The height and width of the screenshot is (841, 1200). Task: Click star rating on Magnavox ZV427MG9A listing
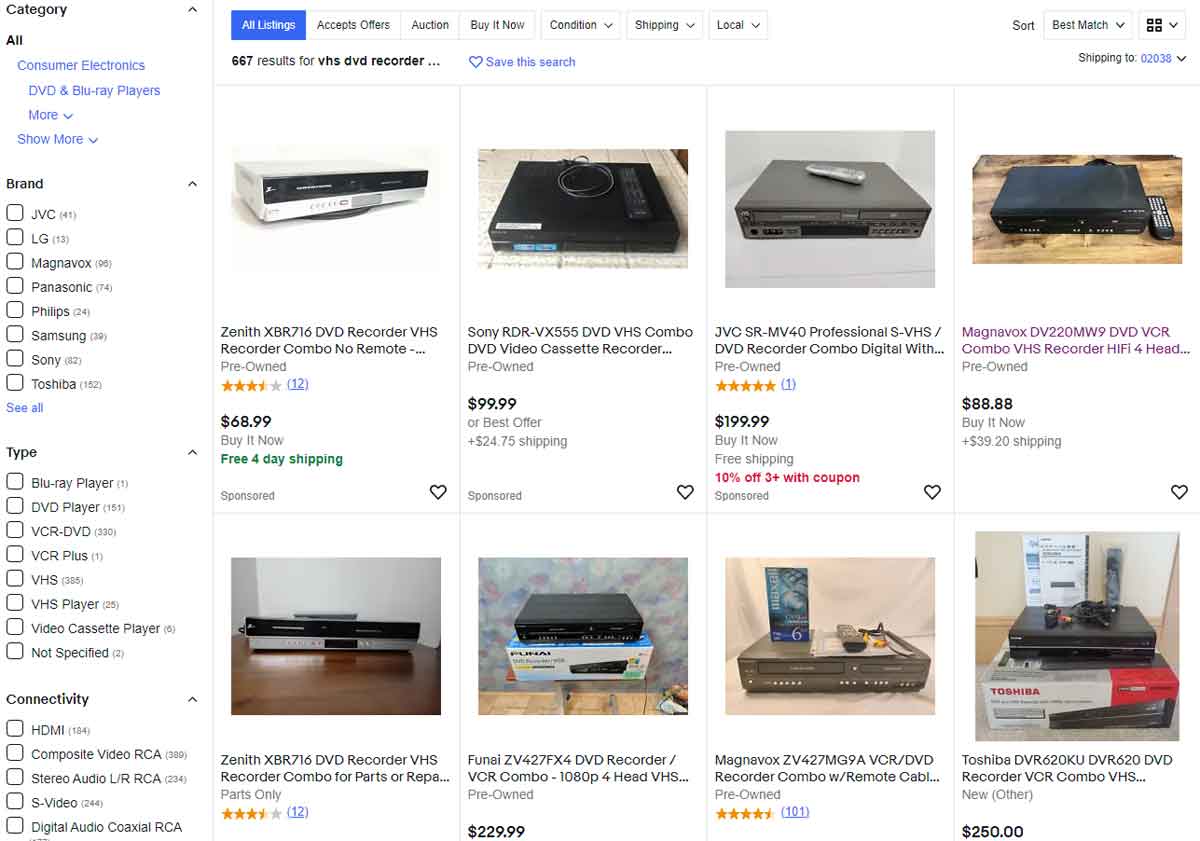(745, 813)
